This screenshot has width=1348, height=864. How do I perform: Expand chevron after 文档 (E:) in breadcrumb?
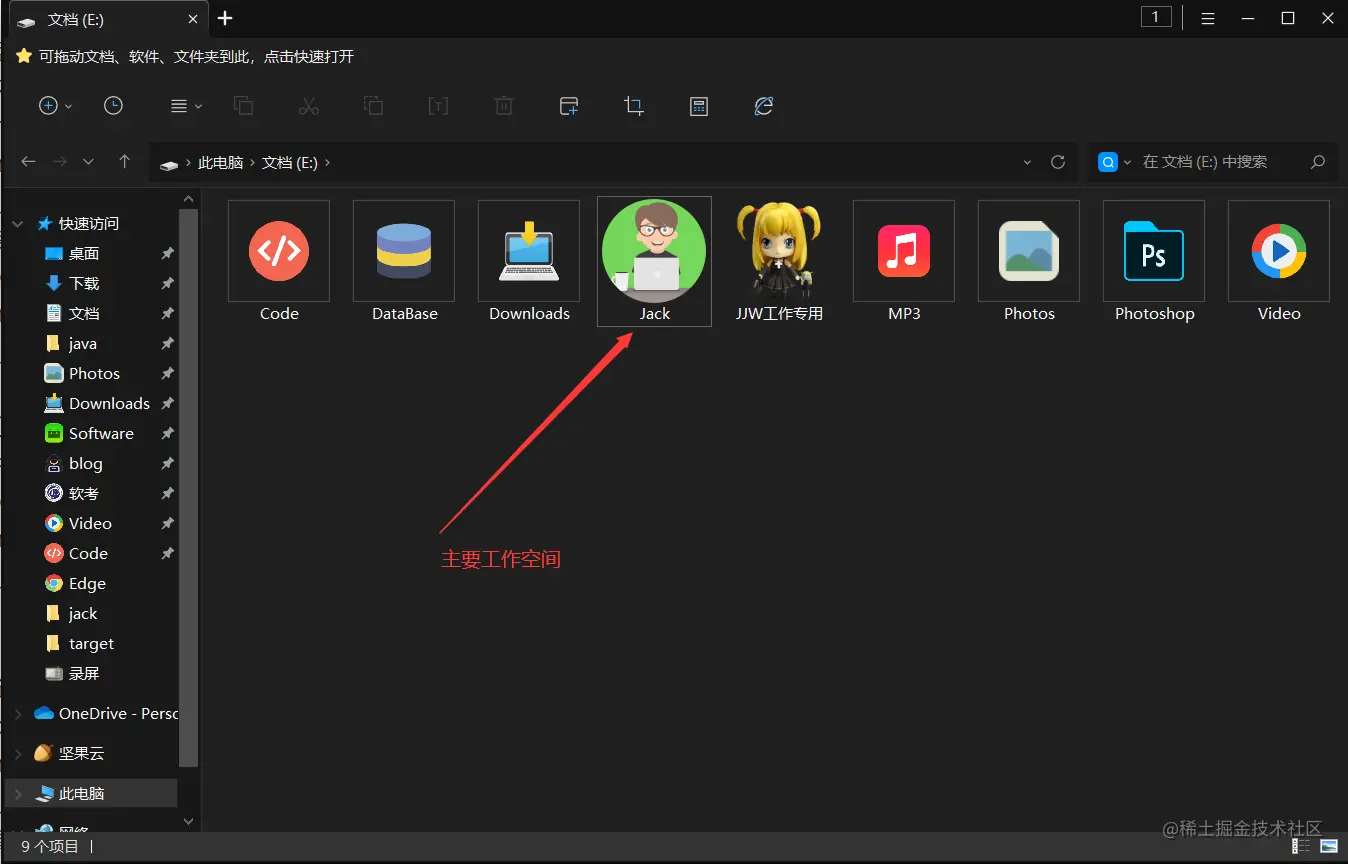tap(327, 162)
